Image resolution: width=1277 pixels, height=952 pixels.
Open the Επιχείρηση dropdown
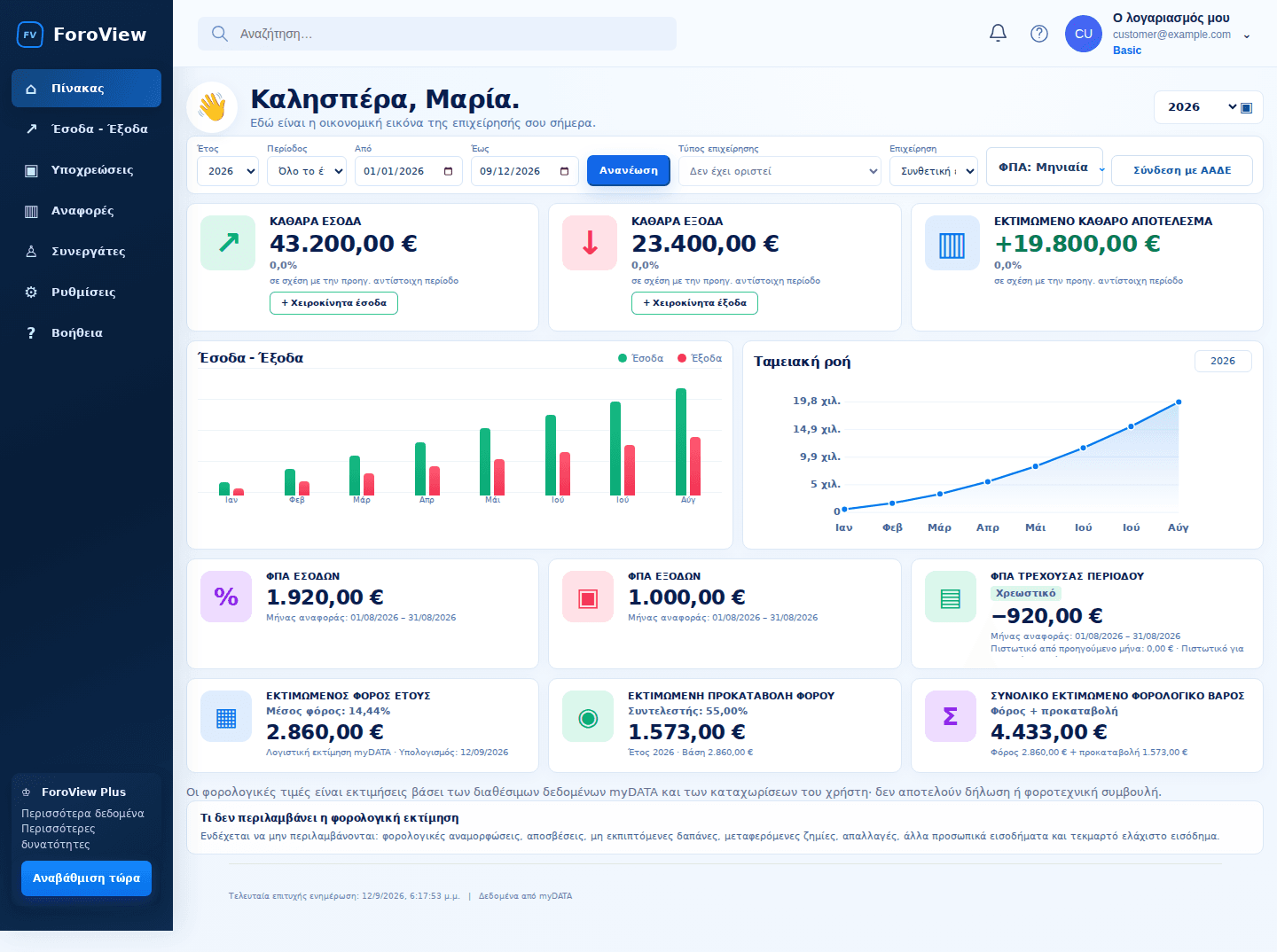coord(934,171)
